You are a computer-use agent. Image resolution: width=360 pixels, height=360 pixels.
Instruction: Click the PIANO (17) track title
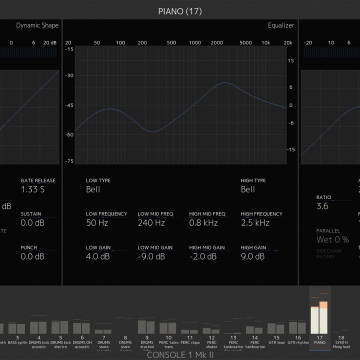(180, 11)
